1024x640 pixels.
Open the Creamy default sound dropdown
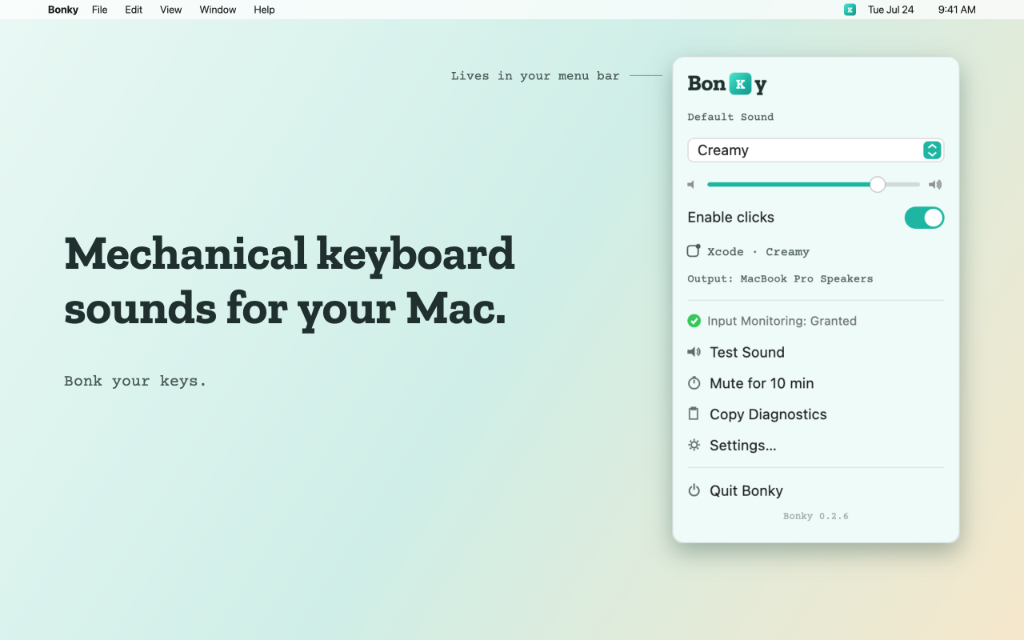pos(816,150)
